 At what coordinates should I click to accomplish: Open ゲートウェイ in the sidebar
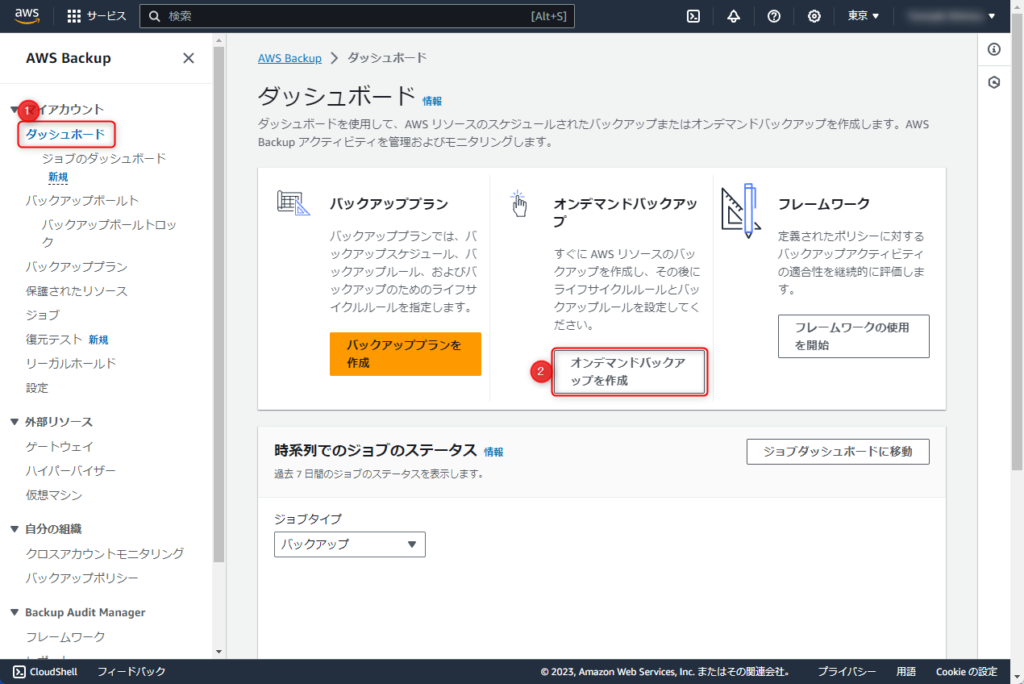(59, 446)
